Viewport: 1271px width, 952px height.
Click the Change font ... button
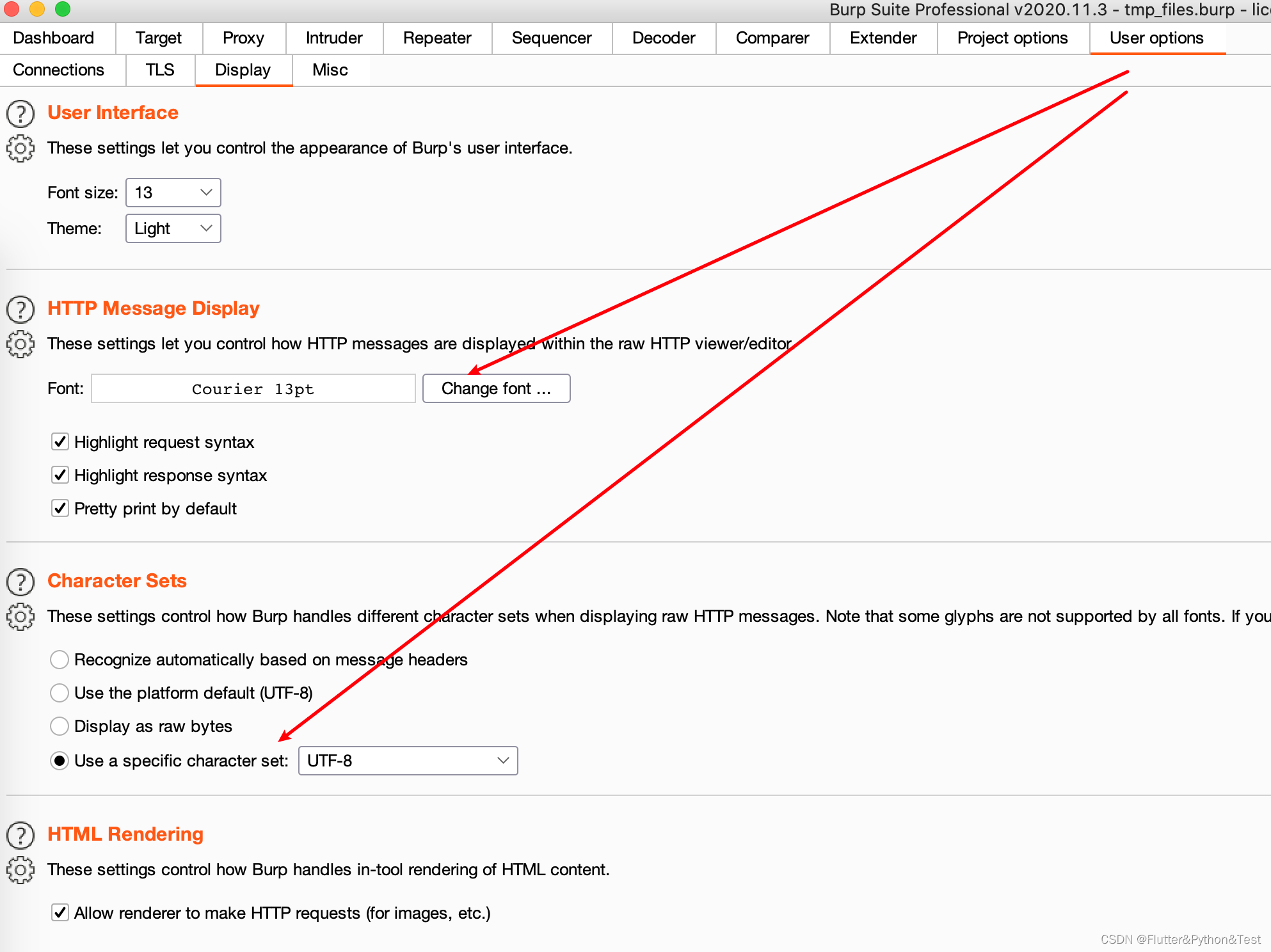click(497, 388)
